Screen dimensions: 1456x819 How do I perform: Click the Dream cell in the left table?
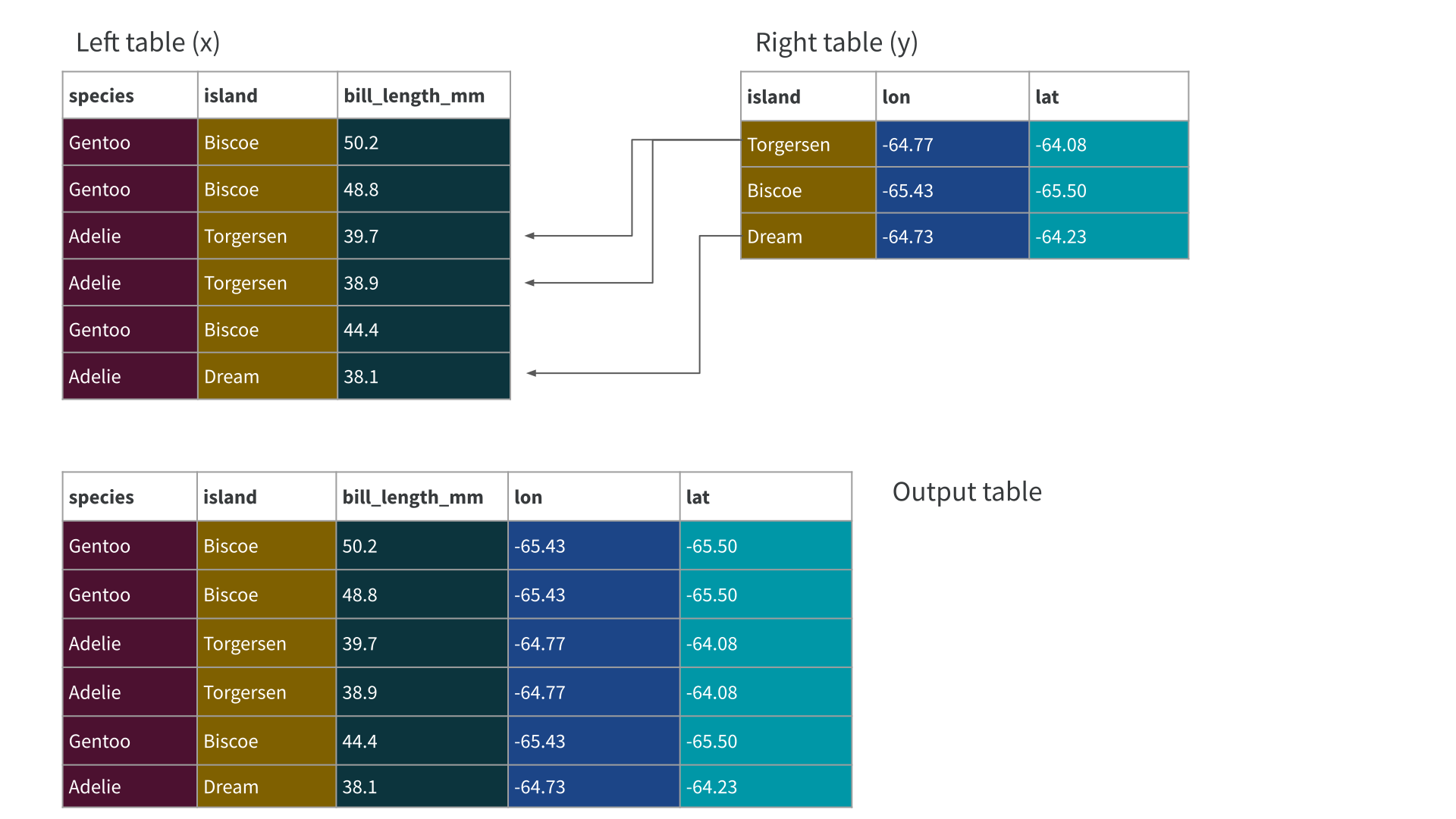(267, 377)
